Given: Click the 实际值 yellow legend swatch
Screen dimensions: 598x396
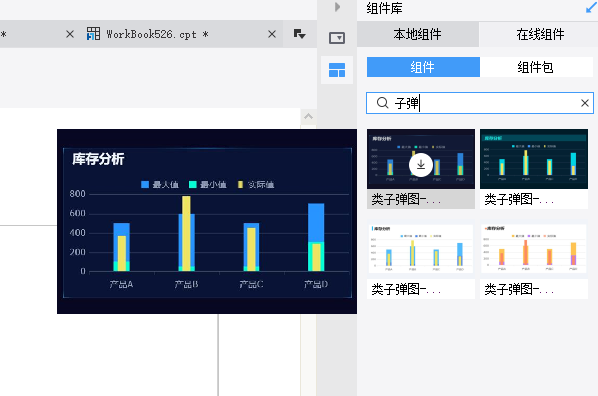Looking at the screenshot, I should click(240, 185).
